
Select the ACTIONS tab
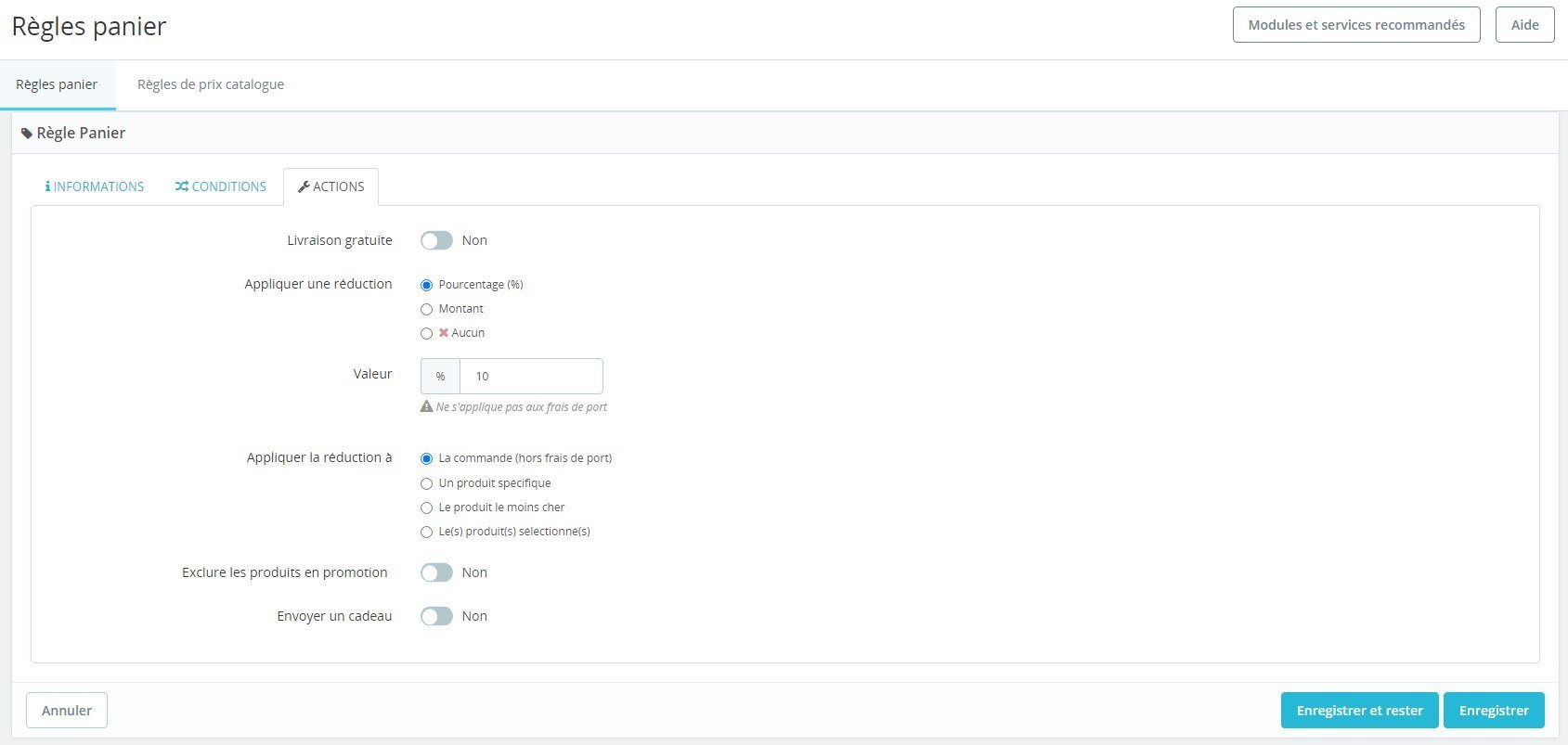330,186
